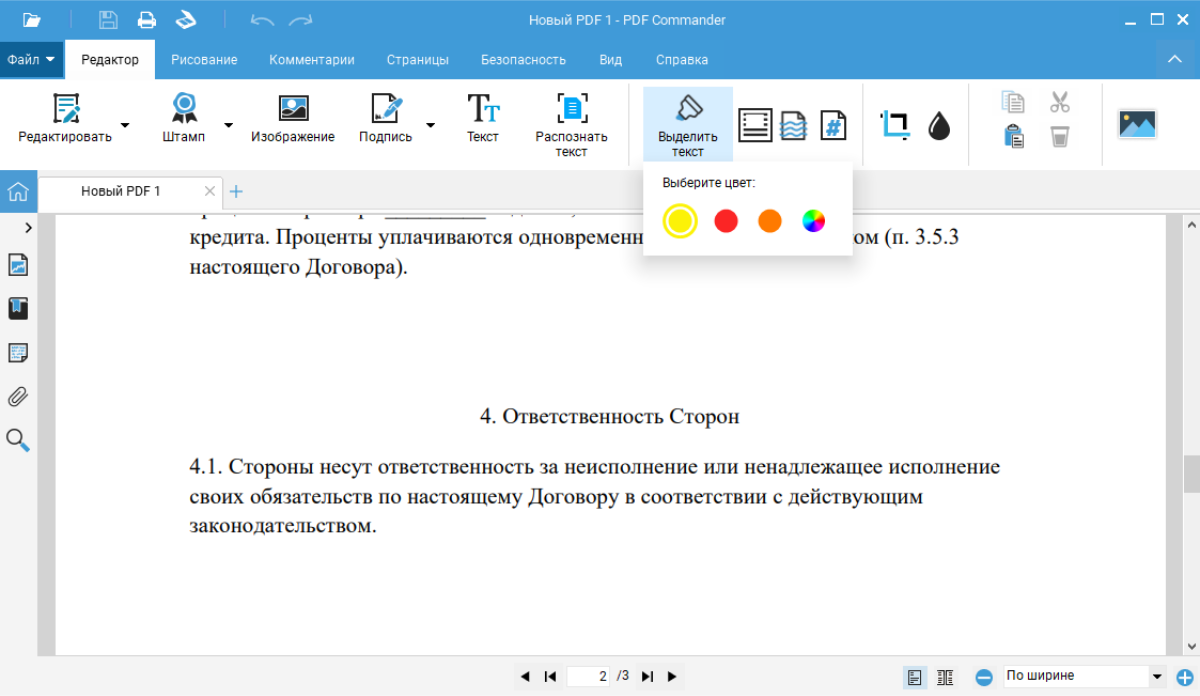Run Распознать текст OCR

tap(571, 125)
